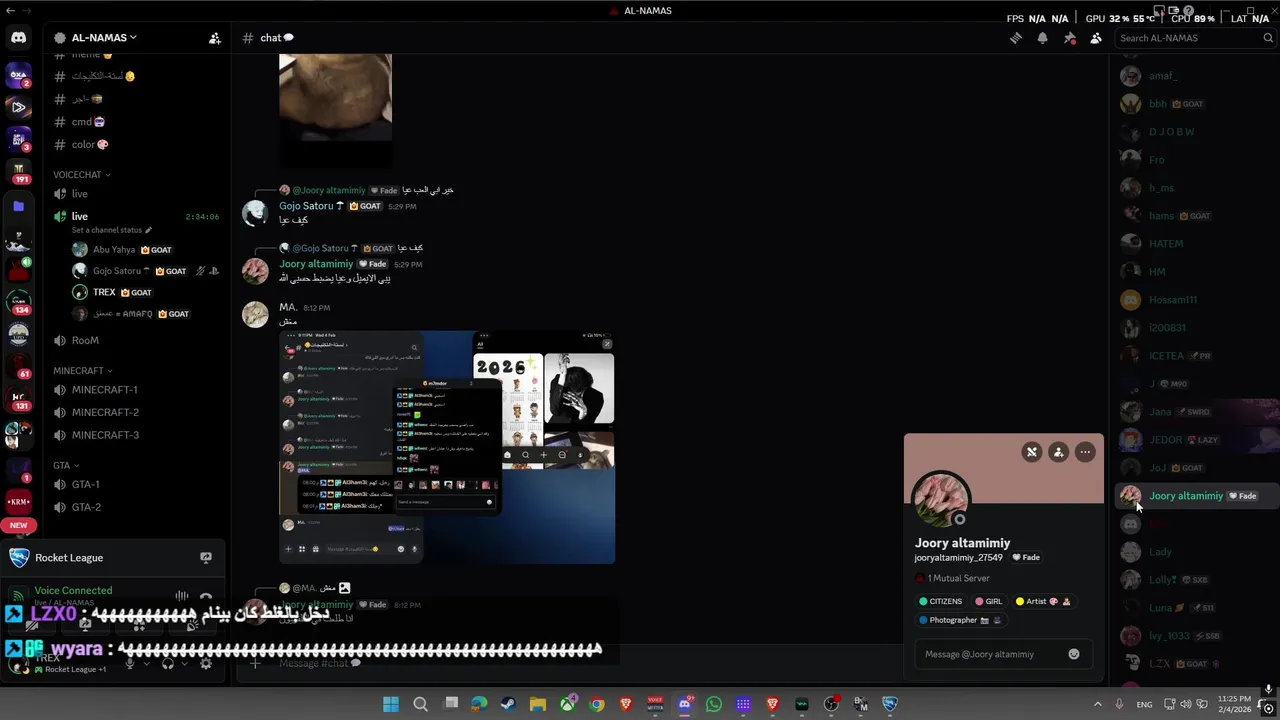Toggle microphone mute in user panel
The height and width of the screenshot is (720, 1280).
[129, 663]
